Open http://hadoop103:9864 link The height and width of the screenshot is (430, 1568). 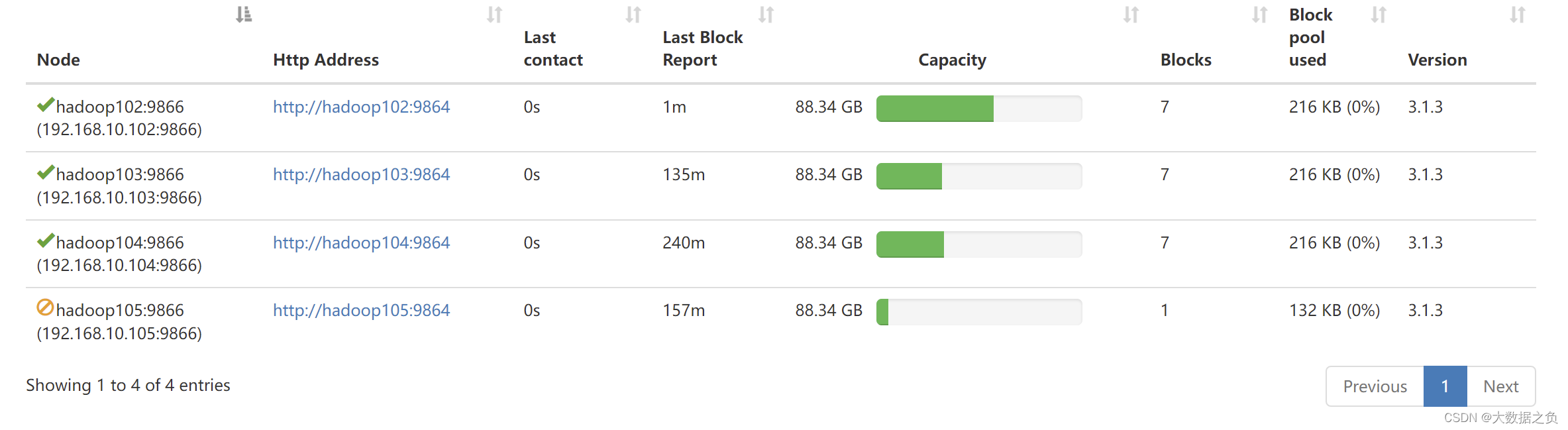(x=361, y=174)
